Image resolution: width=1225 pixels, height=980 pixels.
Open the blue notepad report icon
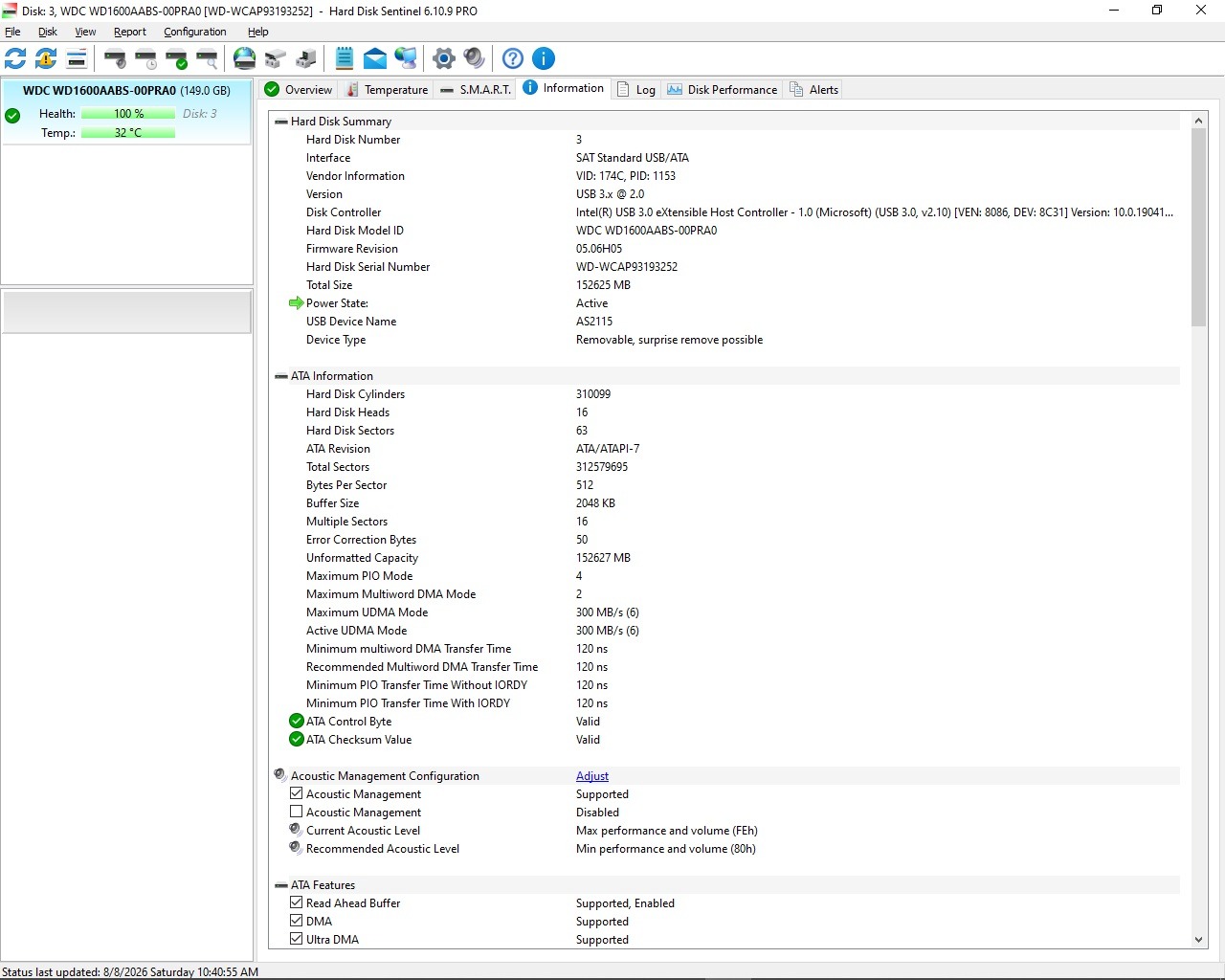(345, 58)
